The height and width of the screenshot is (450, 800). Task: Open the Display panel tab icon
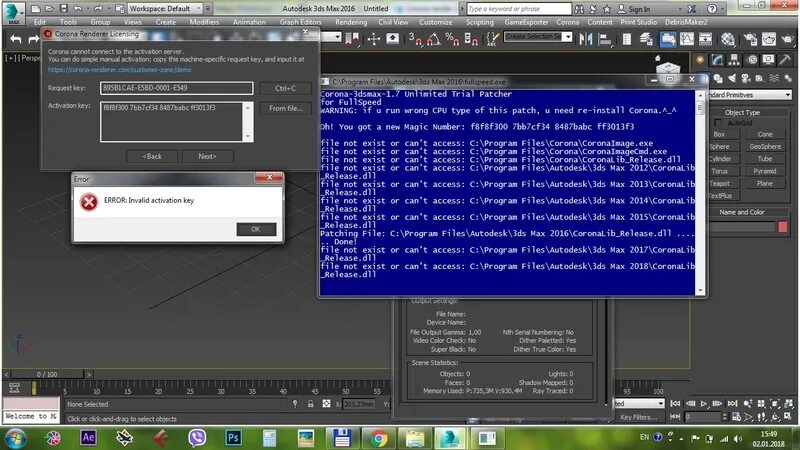(768, 60)
